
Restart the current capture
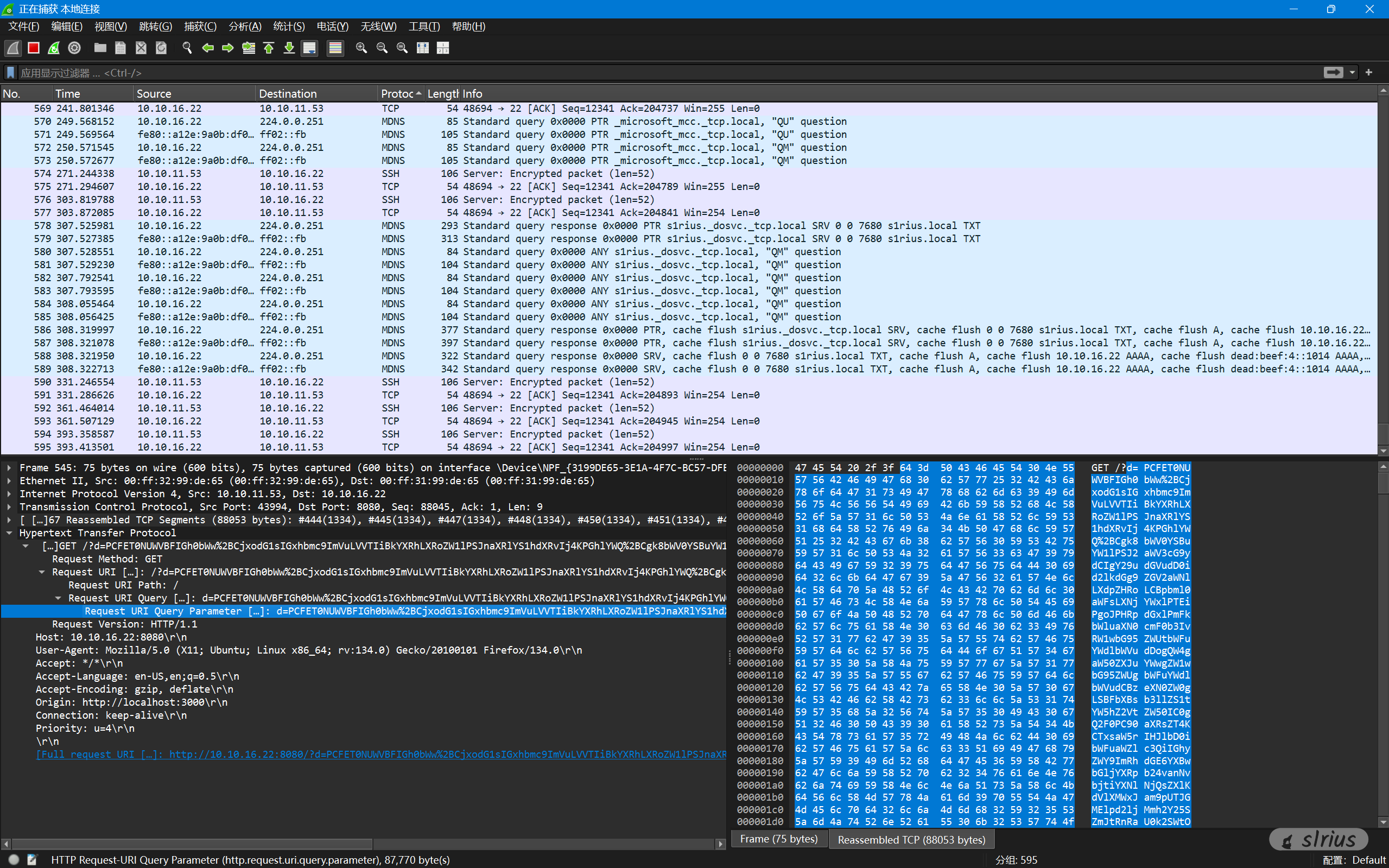pos(54,48)
